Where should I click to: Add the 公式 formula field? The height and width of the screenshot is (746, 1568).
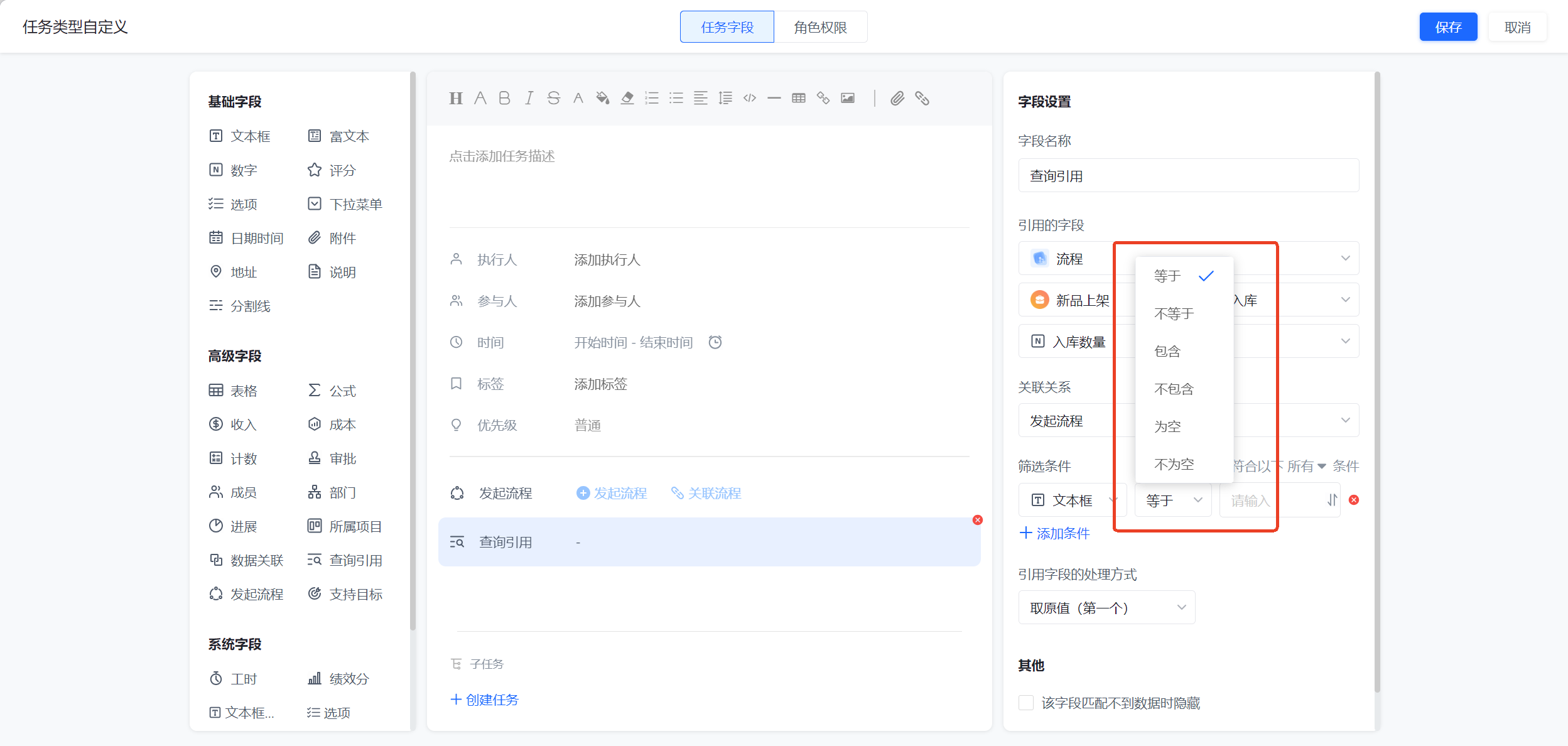pyautogui.click(x=332, y=391)
